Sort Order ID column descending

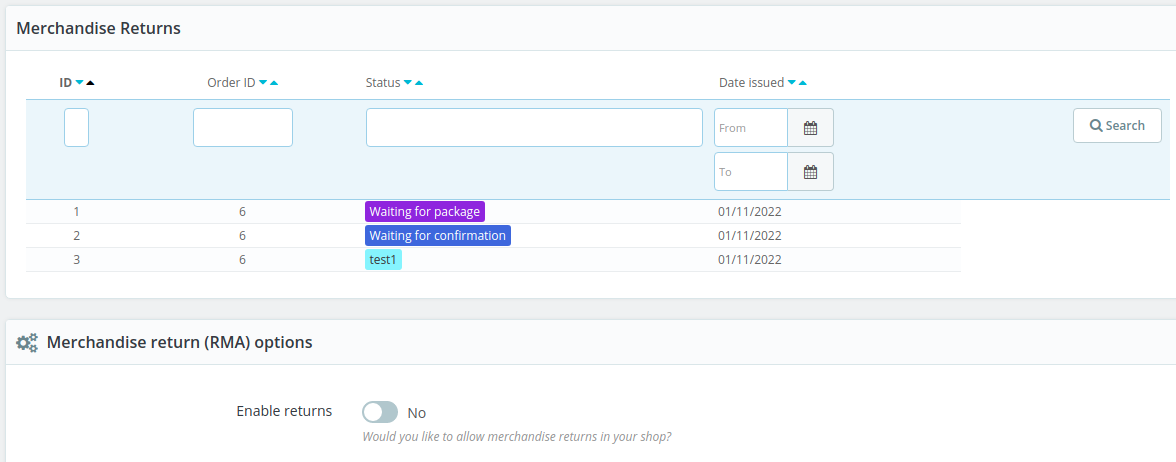263,83
